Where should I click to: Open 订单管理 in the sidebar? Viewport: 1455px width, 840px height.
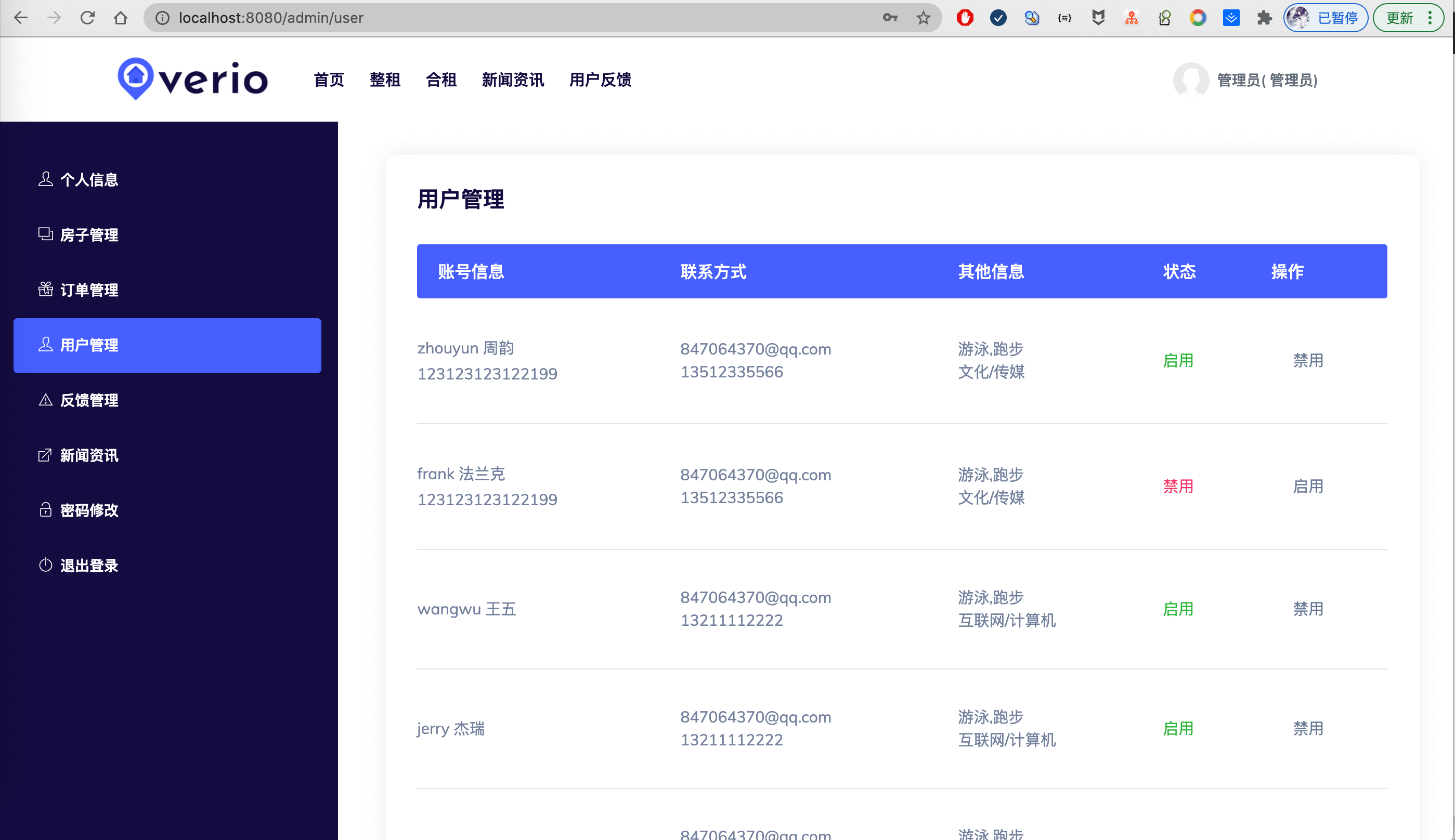point(89,290)
